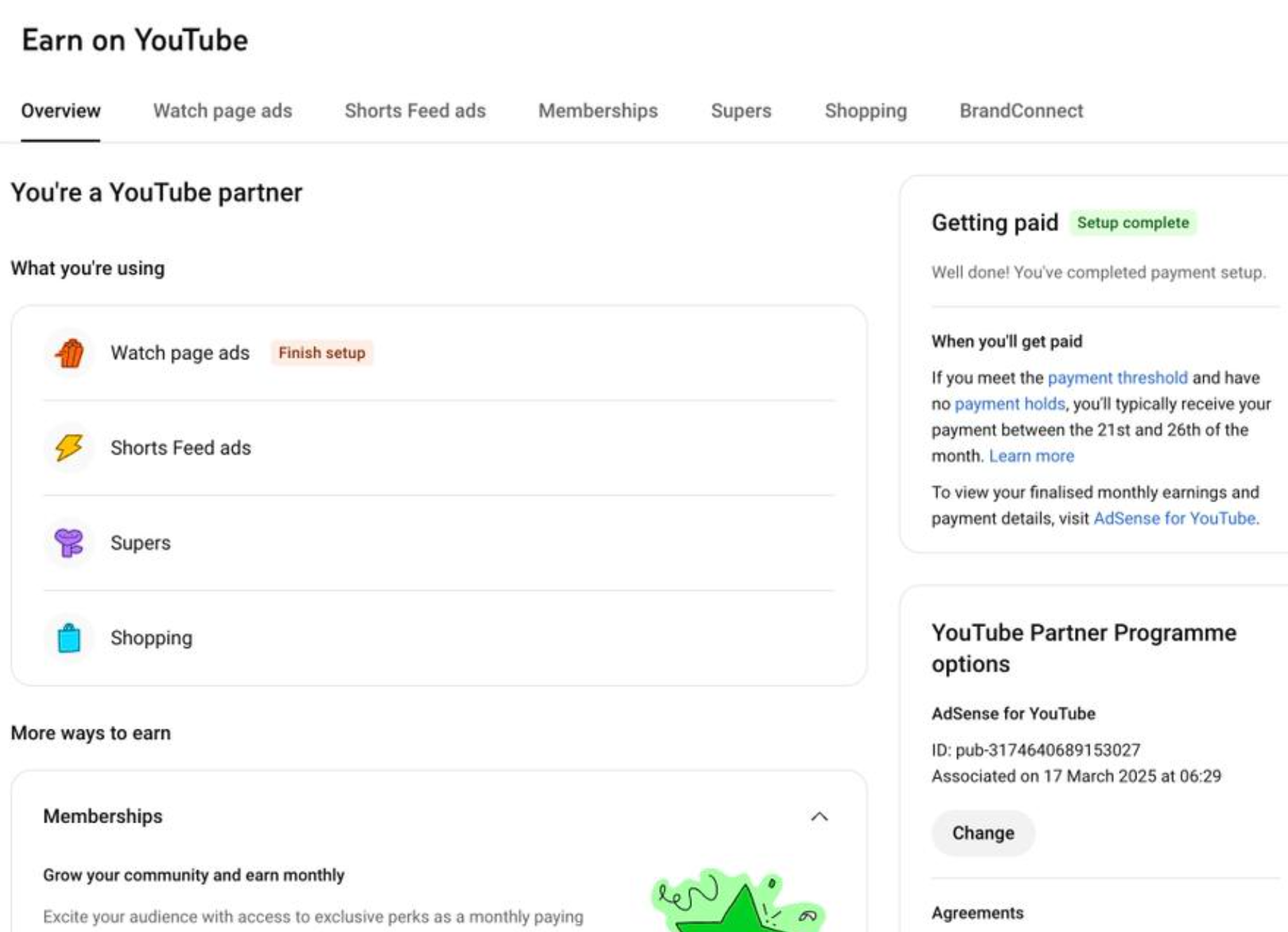Click the purple Supers heart icon
1288x932 pixels.
69,543
